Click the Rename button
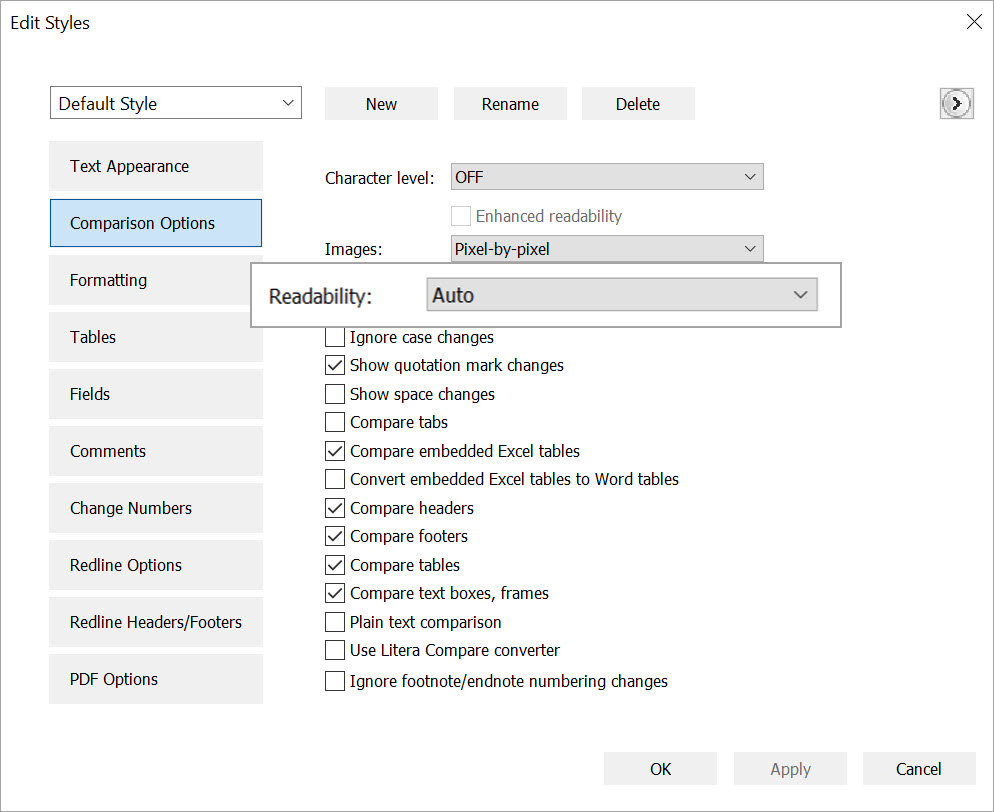Image resolution: width=994 pixels, height=812 pixels. click(510, 104)
